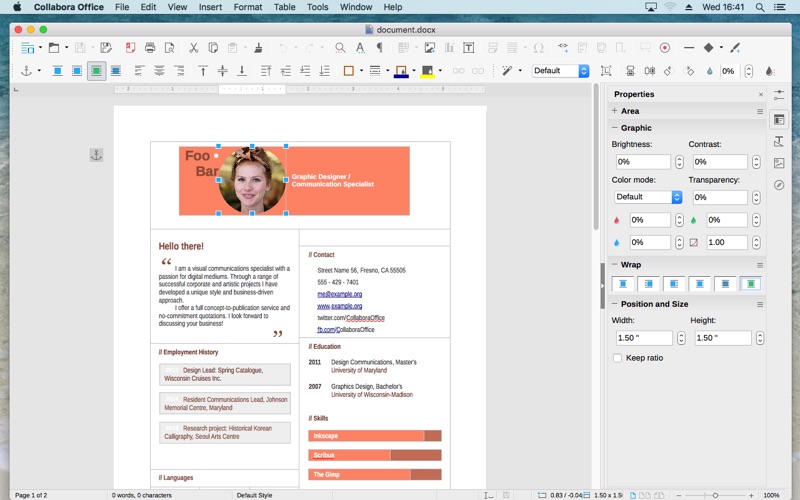Screen dimensions: 800x500
Task: Follow the www.example.org link
Action: click(339, 306)
